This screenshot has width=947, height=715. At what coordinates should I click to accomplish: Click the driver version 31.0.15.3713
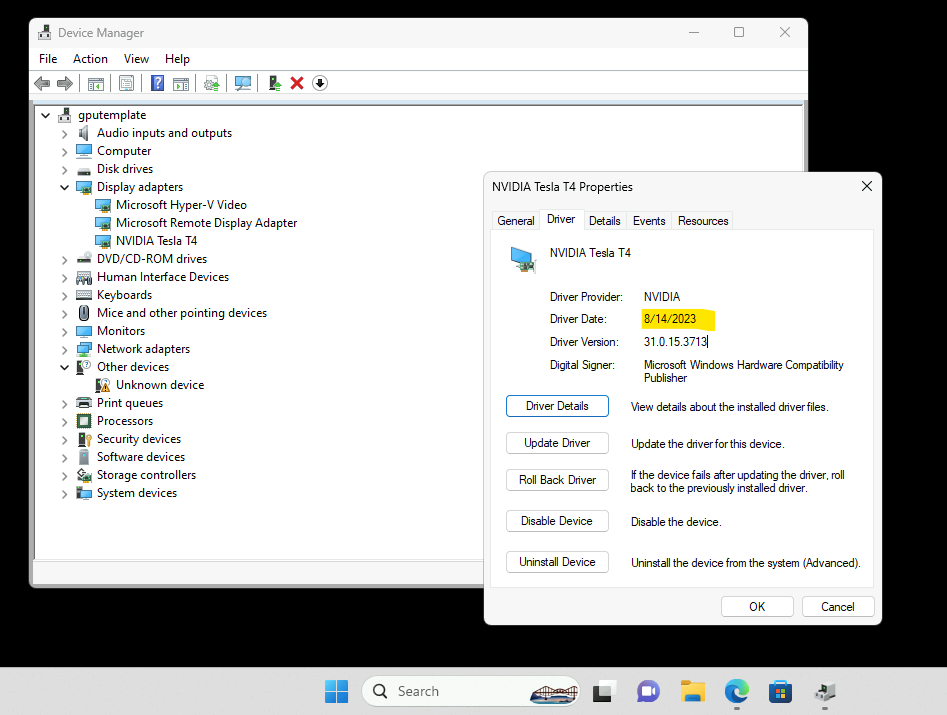pos(675,342)
